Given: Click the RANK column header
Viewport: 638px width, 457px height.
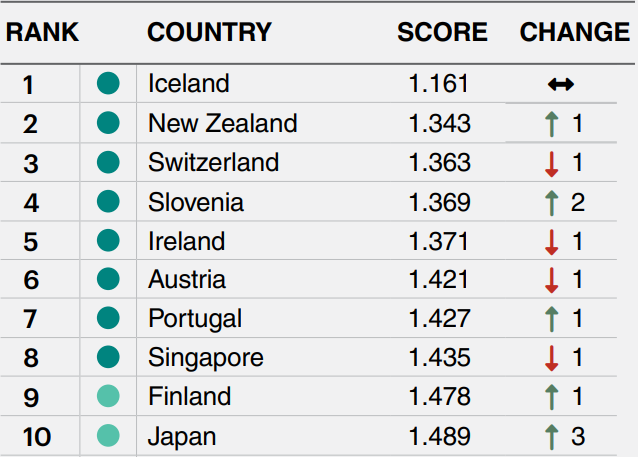Looking at the screenshot, I should [42, 32].
